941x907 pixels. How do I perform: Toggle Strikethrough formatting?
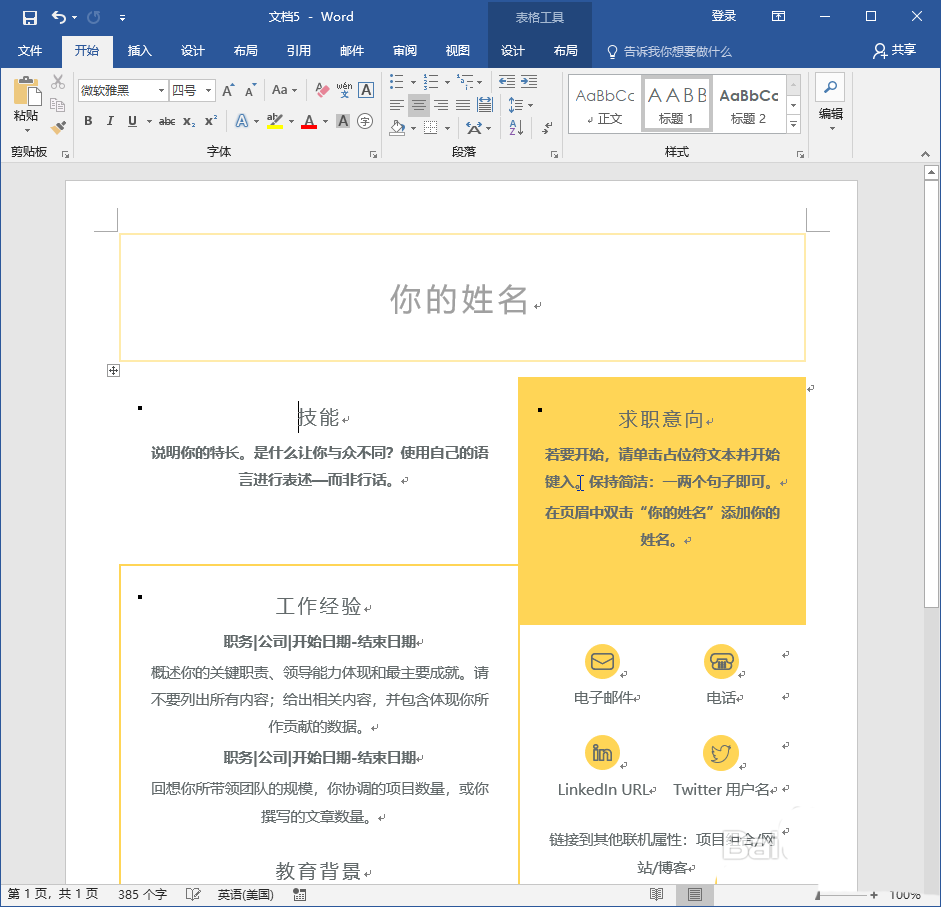coord(166,121)
